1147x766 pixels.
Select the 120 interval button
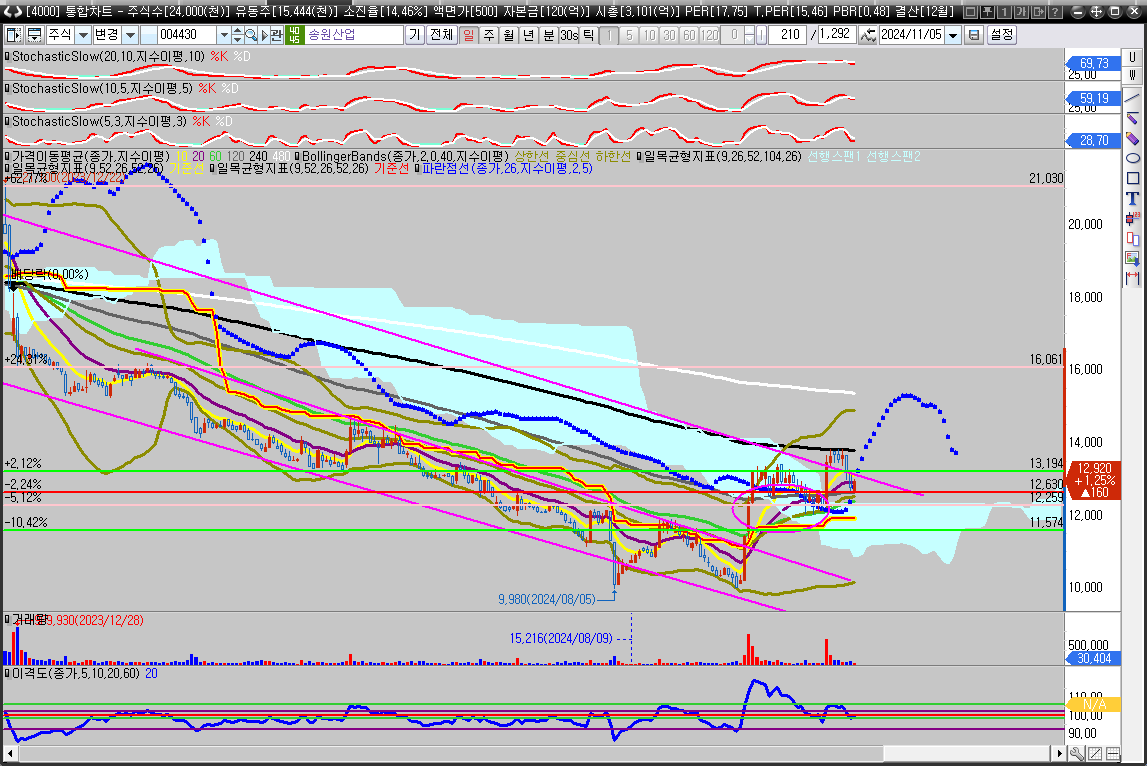click(x=709, y=34)
